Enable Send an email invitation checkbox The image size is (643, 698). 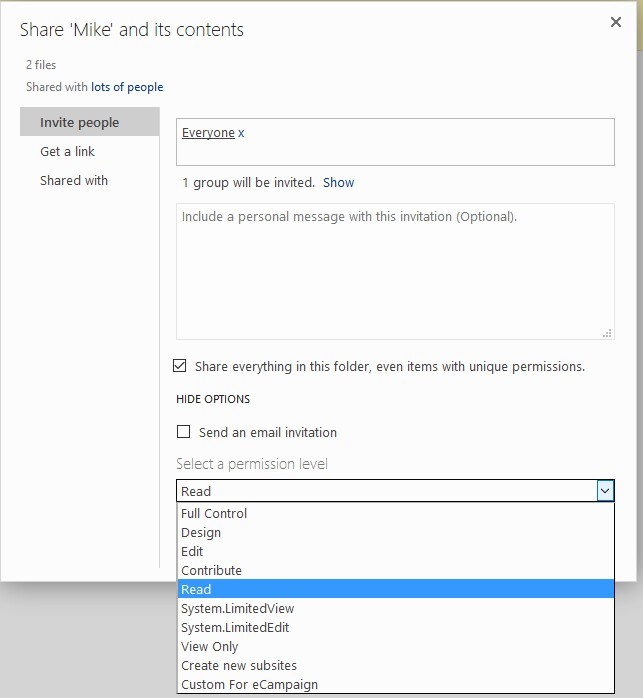pos(183,432)
